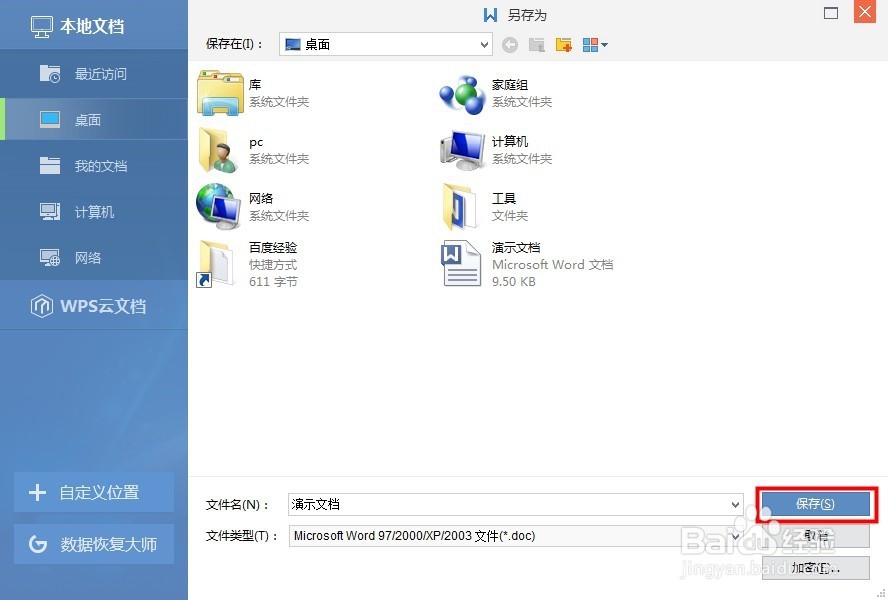Click the Up One Level folder icon

pos(536,44)
